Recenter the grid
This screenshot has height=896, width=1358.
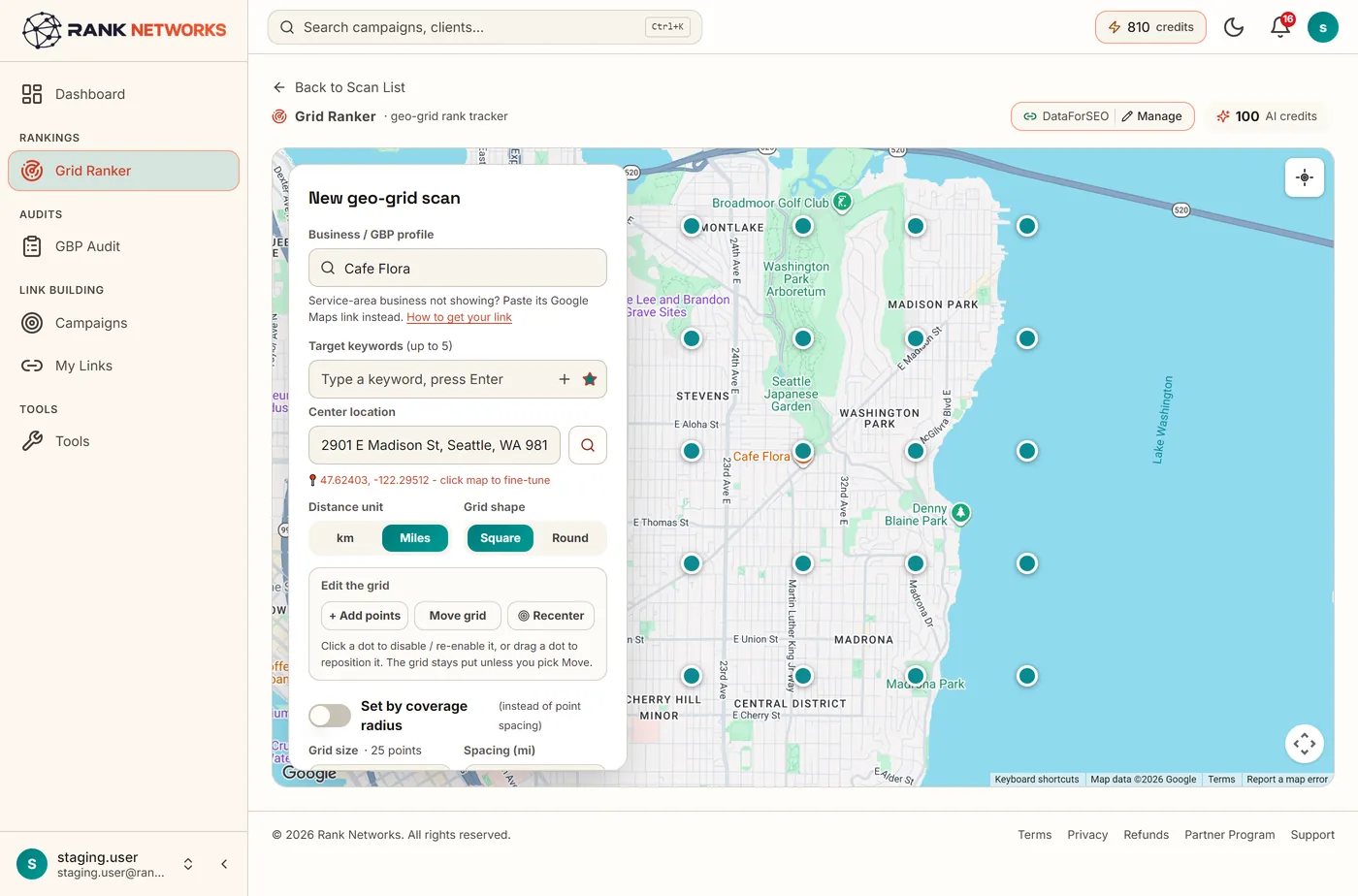[x=551, y=616]
